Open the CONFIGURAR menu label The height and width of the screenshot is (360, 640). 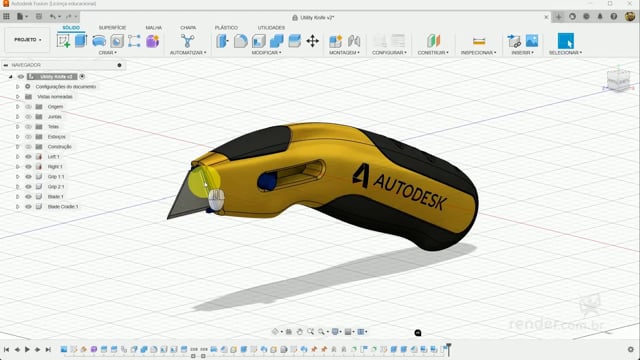(x=389, y=53)
